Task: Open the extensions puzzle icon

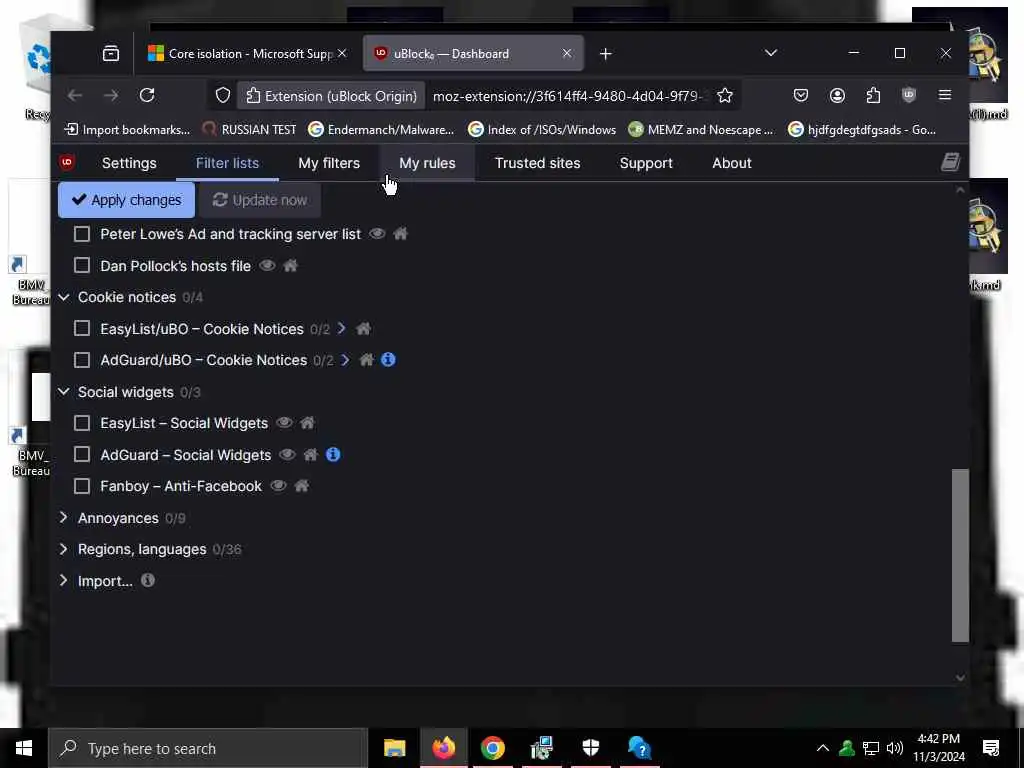Action: 873,95
